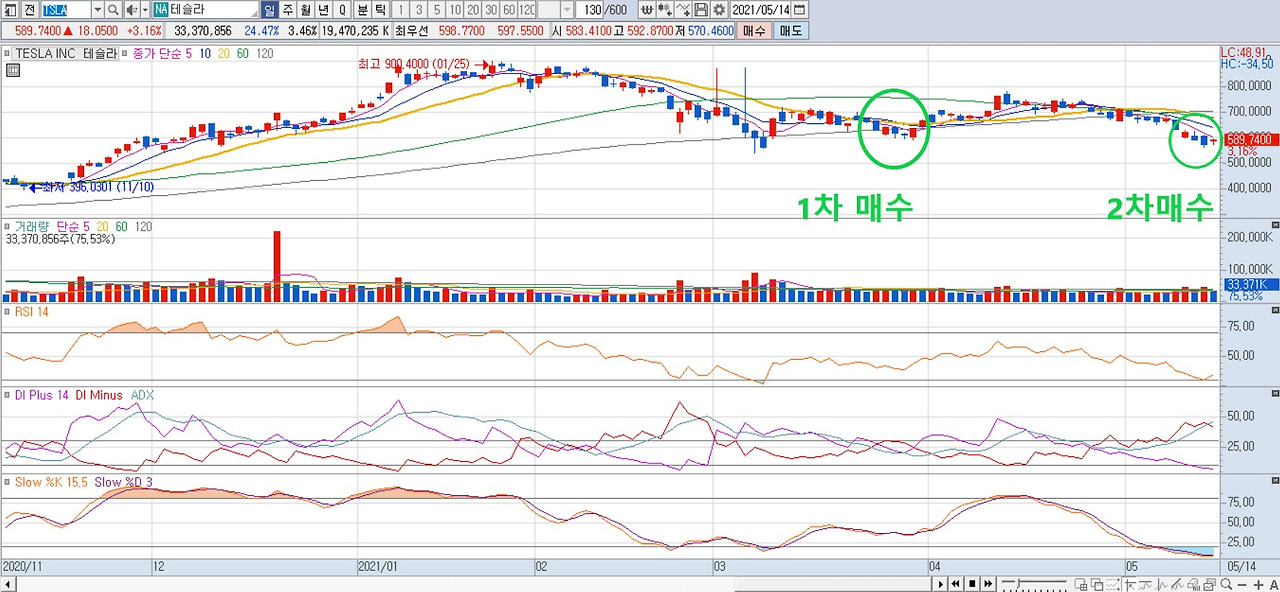Click the ADX indicator label

point(143,395)
